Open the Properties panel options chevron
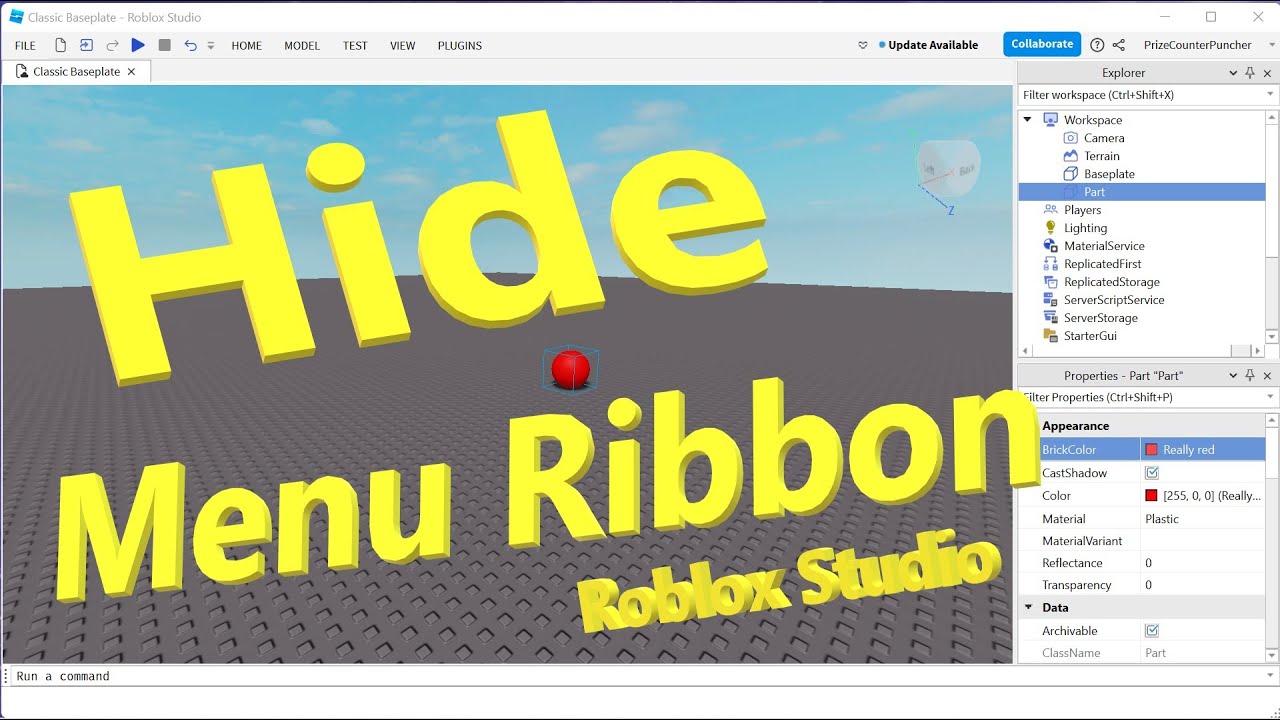The height and width of the screenshot is (720, 1280). pyautogui.click(x=1233, y=376)
